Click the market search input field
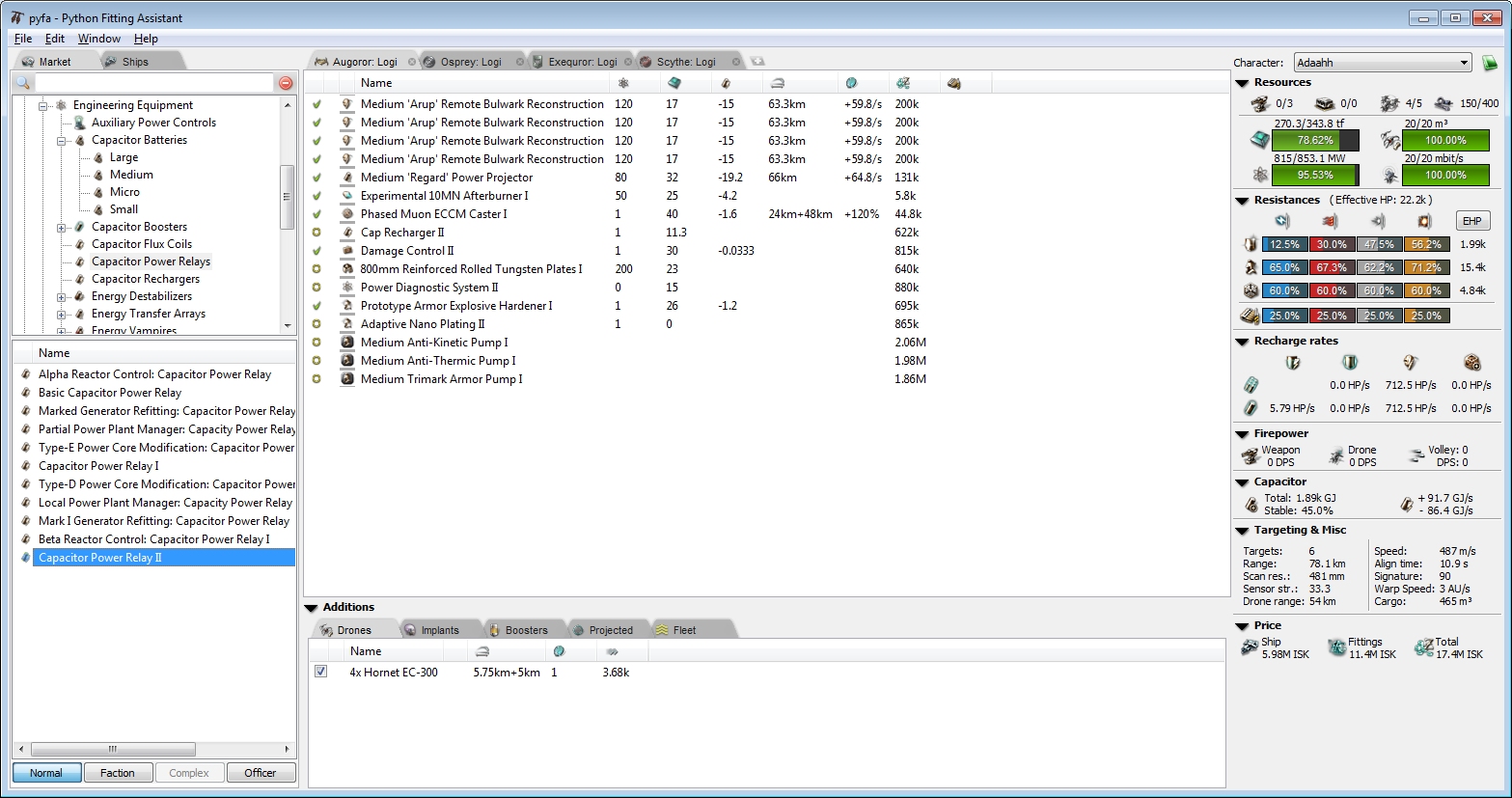 [154, 83]
